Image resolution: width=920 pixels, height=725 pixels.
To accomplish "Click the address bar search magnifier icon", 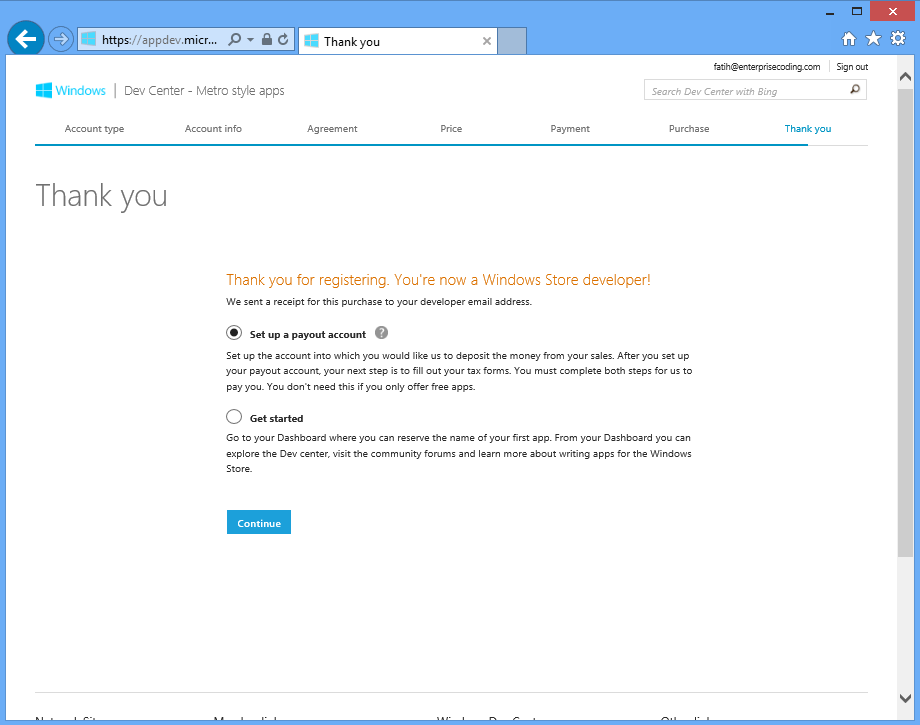I will pos(234,39).
